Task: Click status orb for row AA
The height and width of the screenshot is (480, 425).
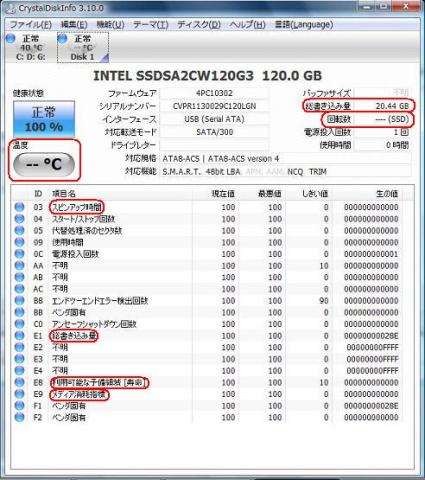Action: tap(20, 265)
